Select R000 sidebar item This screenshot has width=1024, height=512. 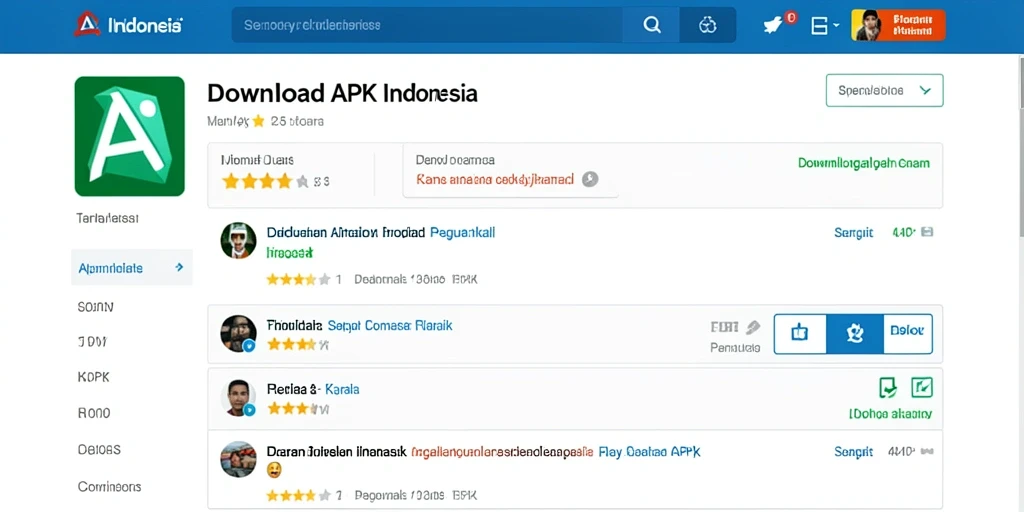93,413
